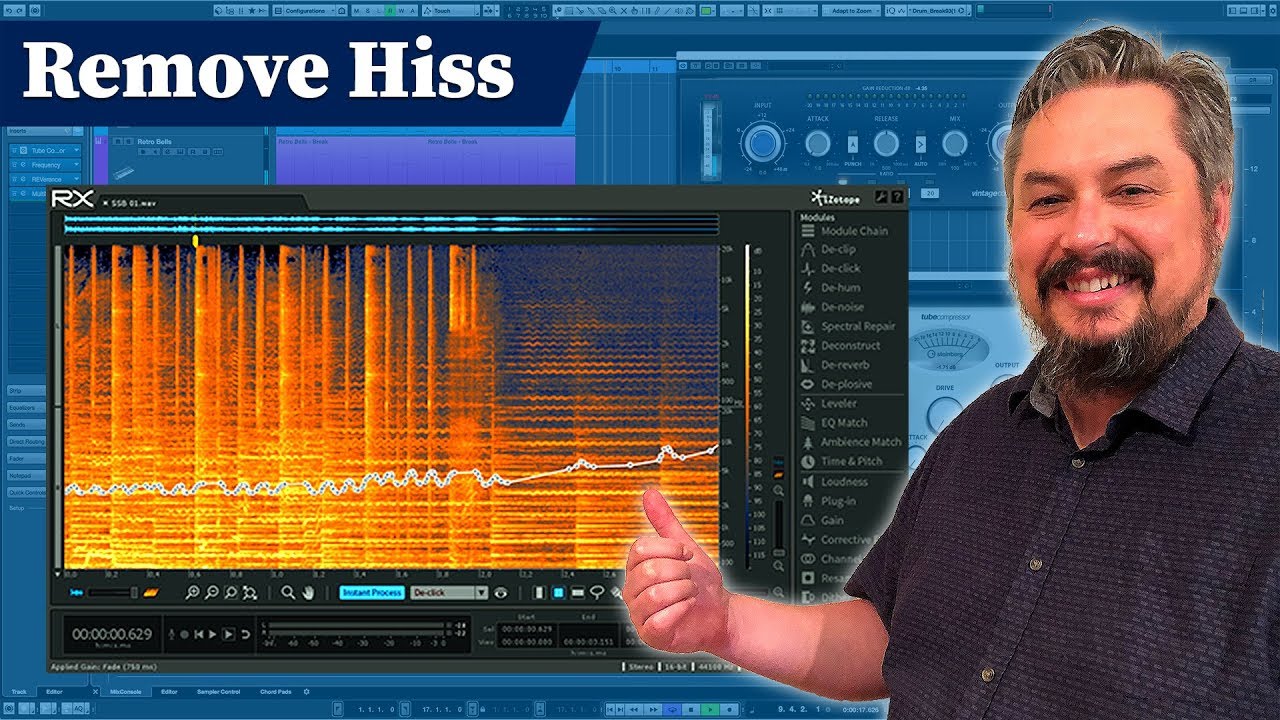Toggle the instant process preview eye icon
Viewport: 1280px width, 720px height.
[x=501, y=592]
